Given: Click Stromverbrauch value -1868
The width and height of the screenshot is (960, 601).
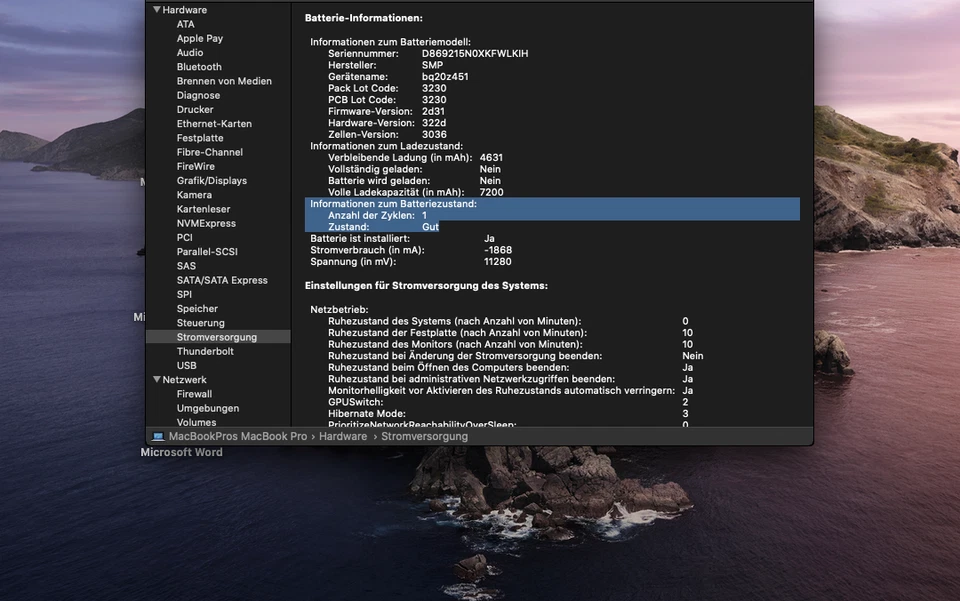Looking at the screenshot, I should tap(498, 250).
